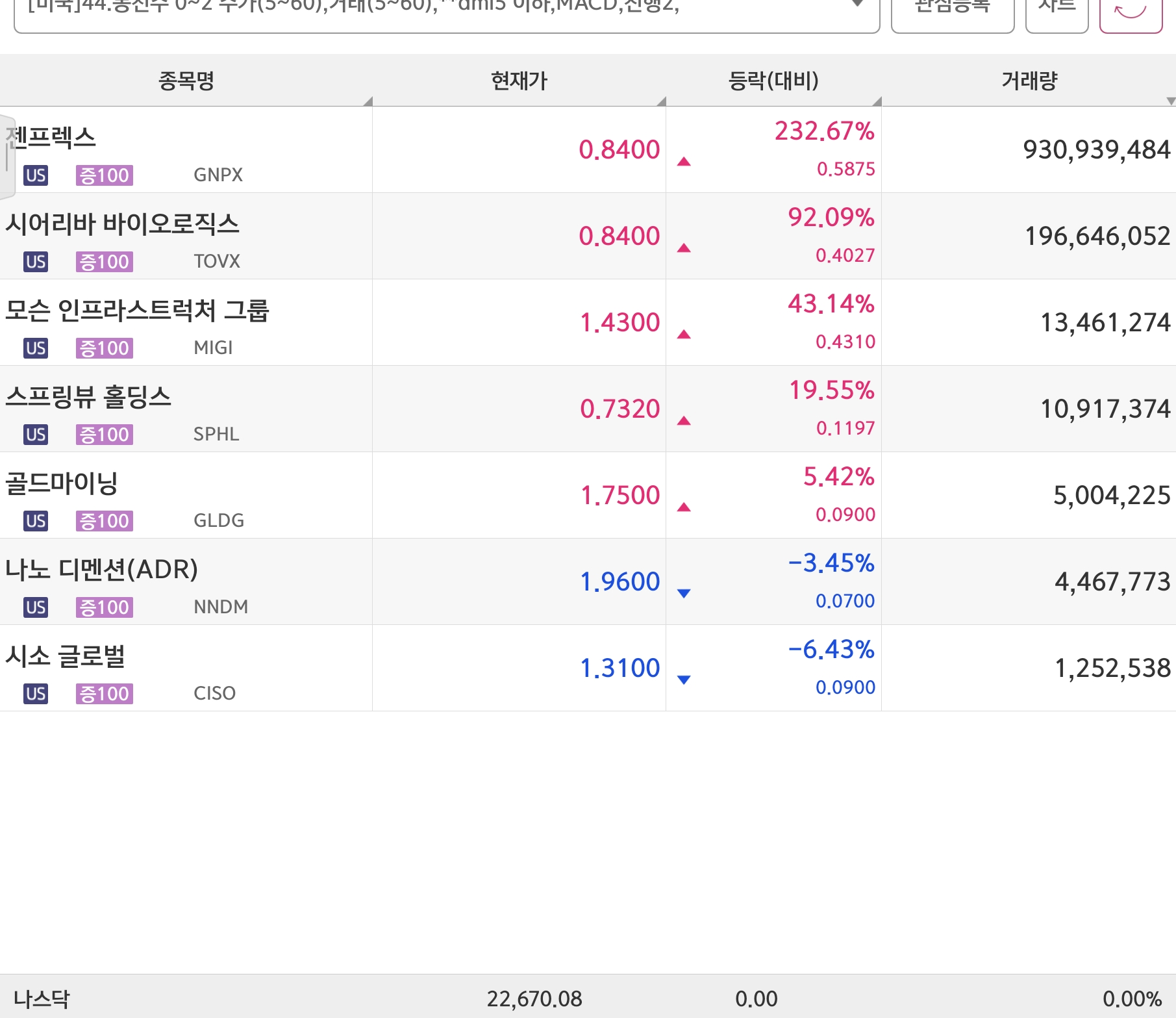
Task: Click the GNPX ticker symbol
Action: point(218,175)
